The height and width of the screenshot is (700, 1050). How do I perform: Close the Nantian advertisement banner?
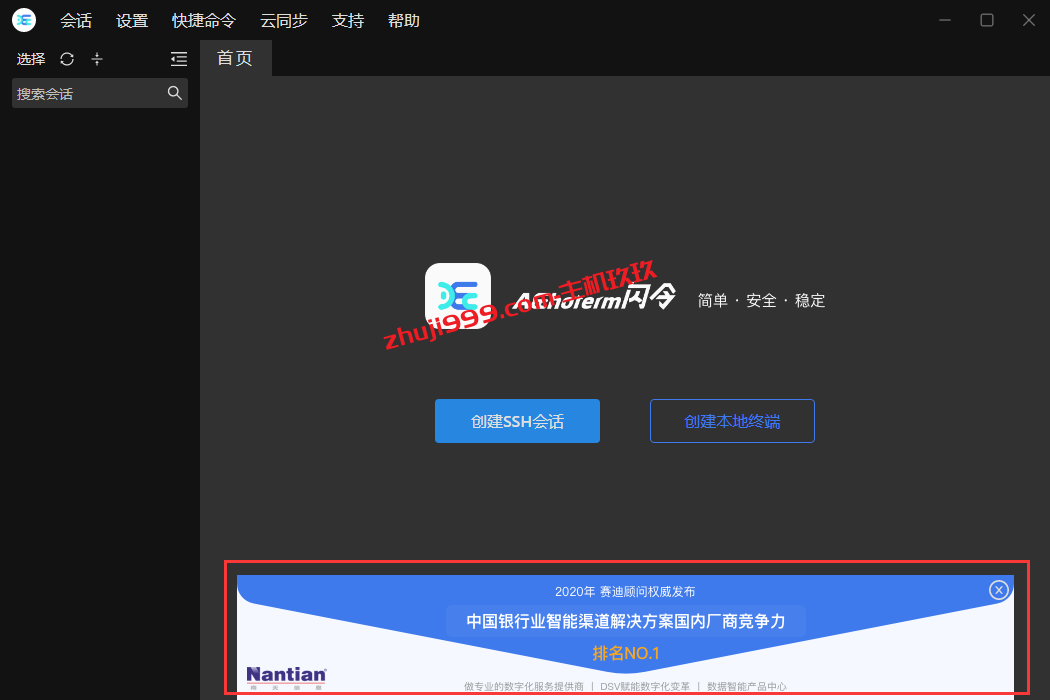(998, 589)
